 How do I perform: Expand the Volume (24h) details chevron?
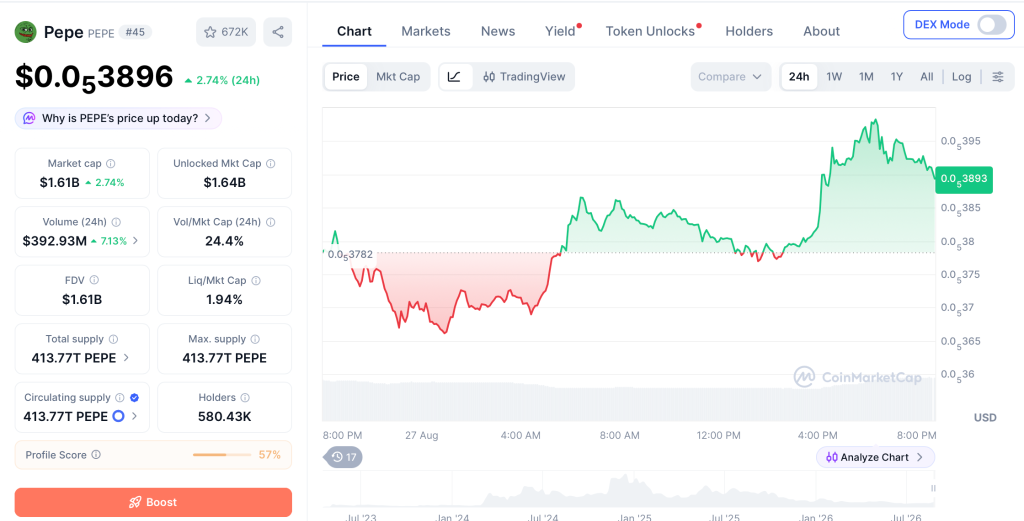[135, 241]
